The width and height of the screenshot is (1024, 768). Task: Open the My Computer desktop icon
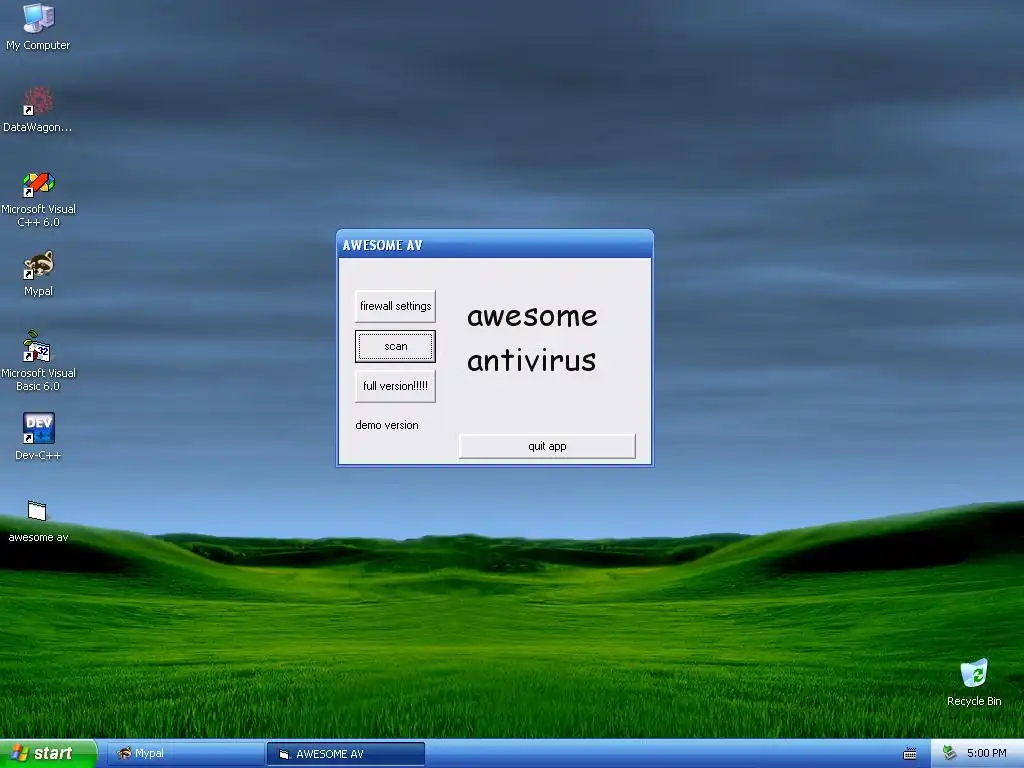coord(38,27)
